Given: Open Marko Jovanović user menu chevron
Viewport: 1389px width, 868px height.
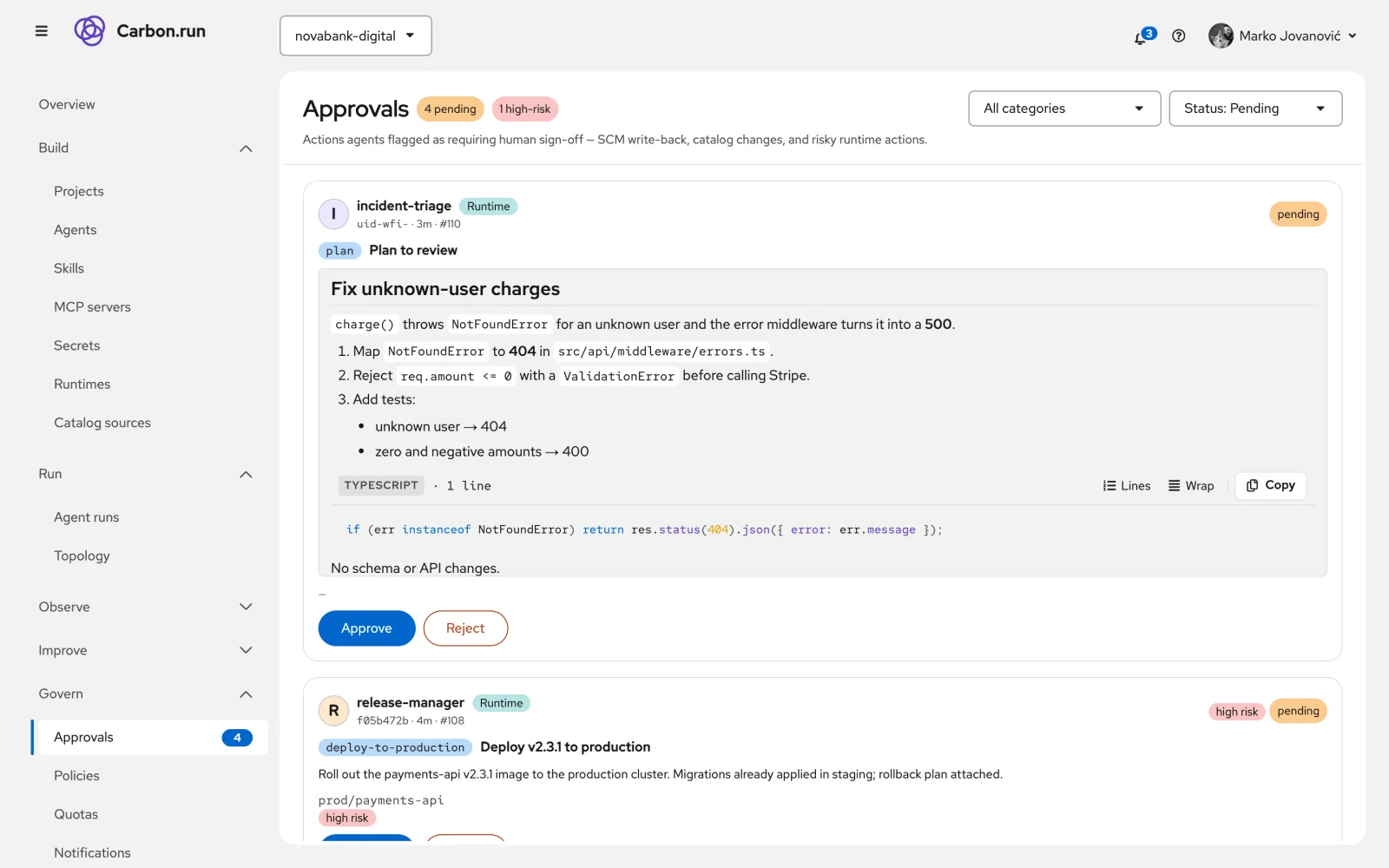Looking at the screenshot, I should [x=1353, y=36].
